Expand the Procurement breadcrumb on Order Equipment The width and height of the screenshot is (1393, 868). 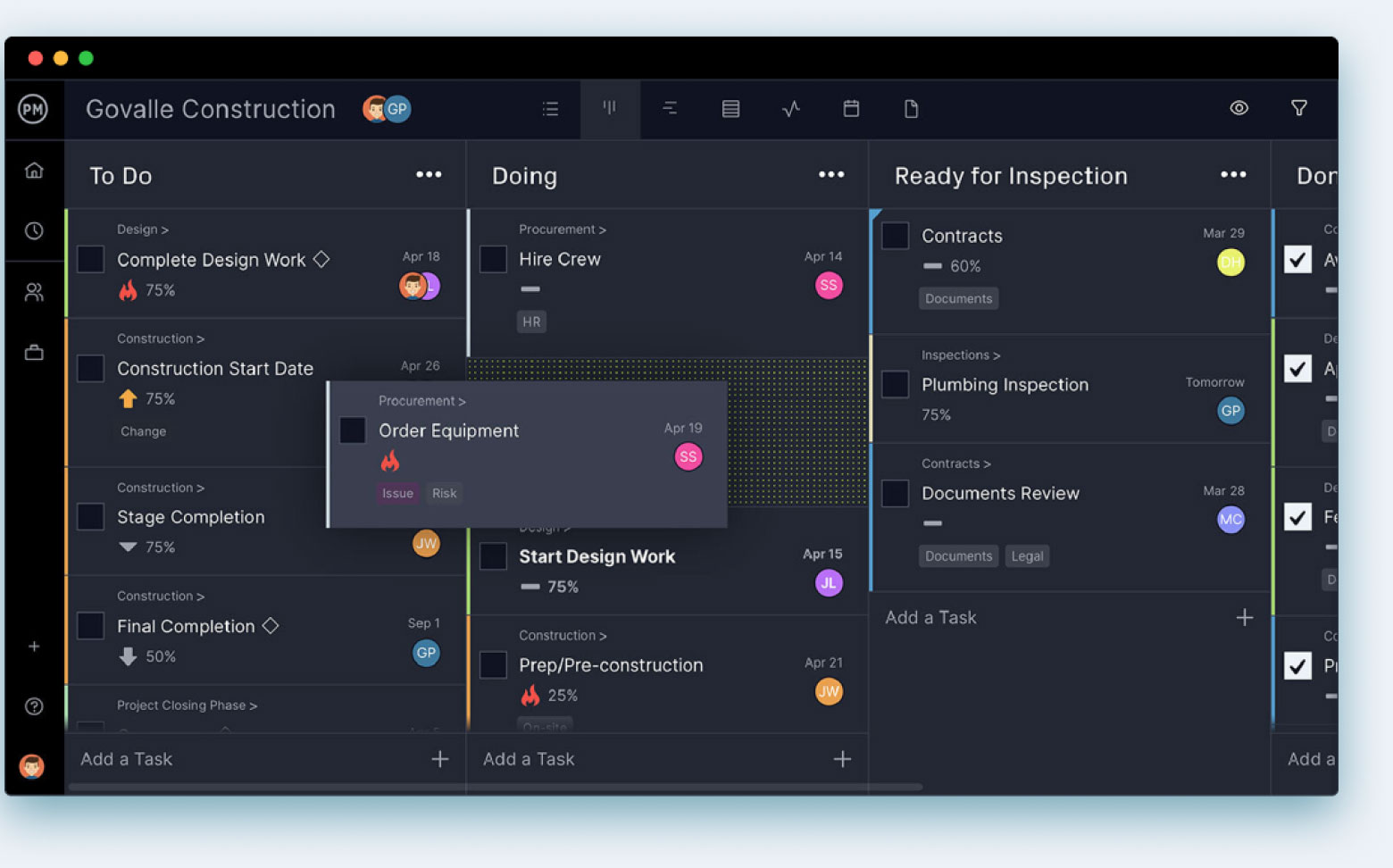pos(421,401)
